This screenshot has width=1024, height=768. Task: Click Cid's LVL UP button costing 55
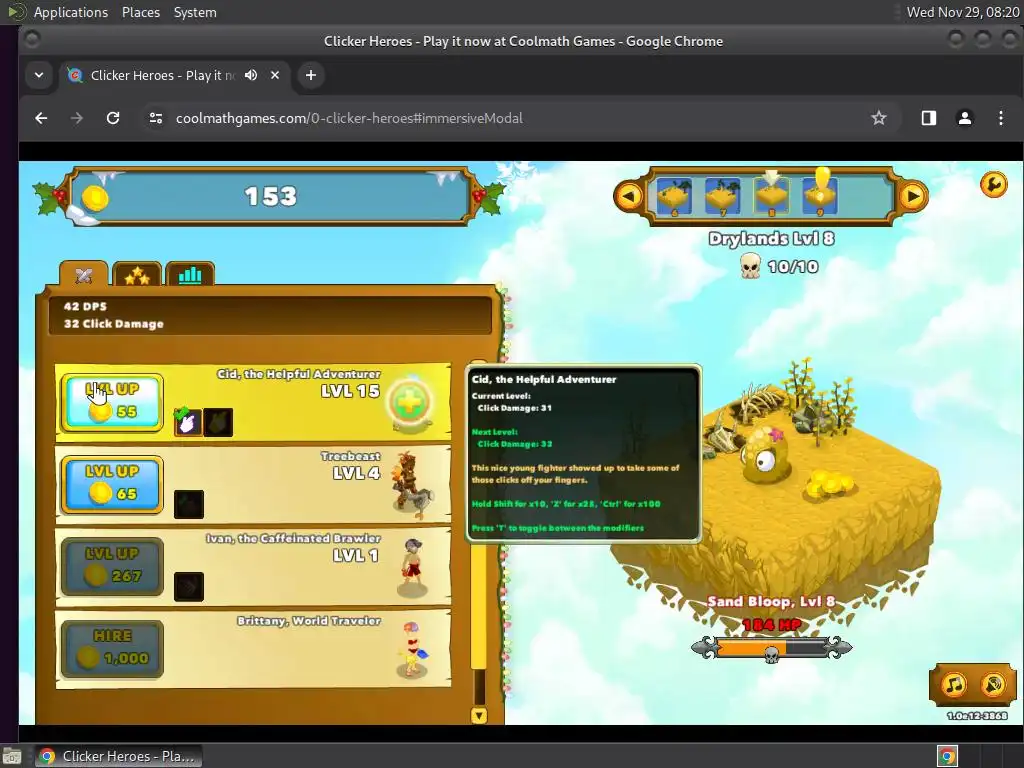tap(112, 402)
